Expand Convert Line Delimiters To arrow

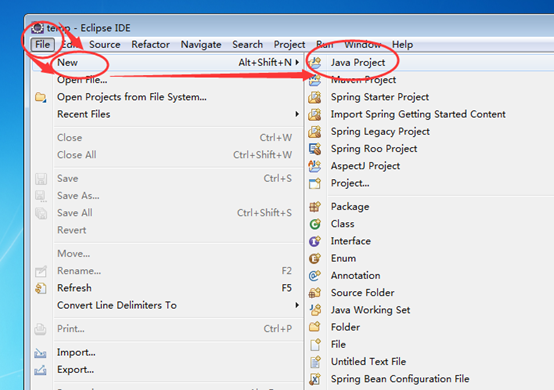pyautogui.click(x=297, y=305)
